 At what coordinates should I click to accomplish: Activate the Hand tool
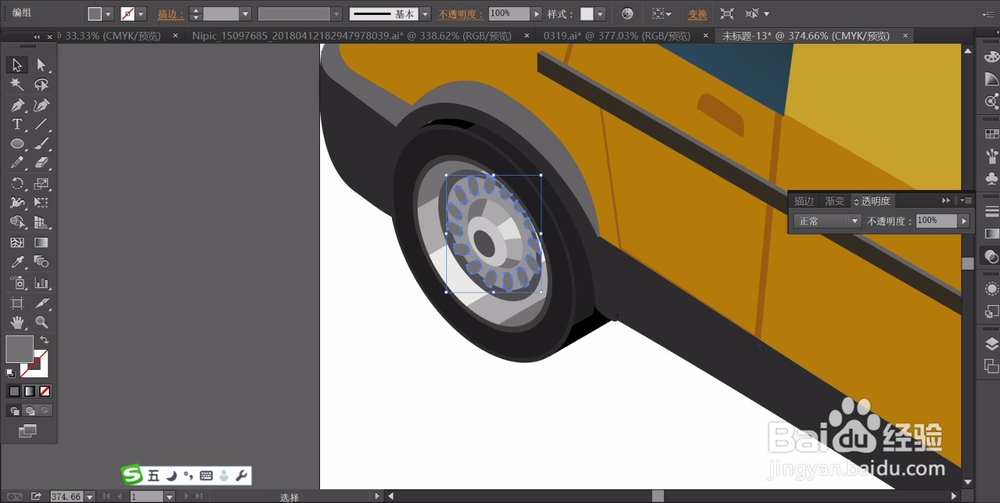pos(17,322)
